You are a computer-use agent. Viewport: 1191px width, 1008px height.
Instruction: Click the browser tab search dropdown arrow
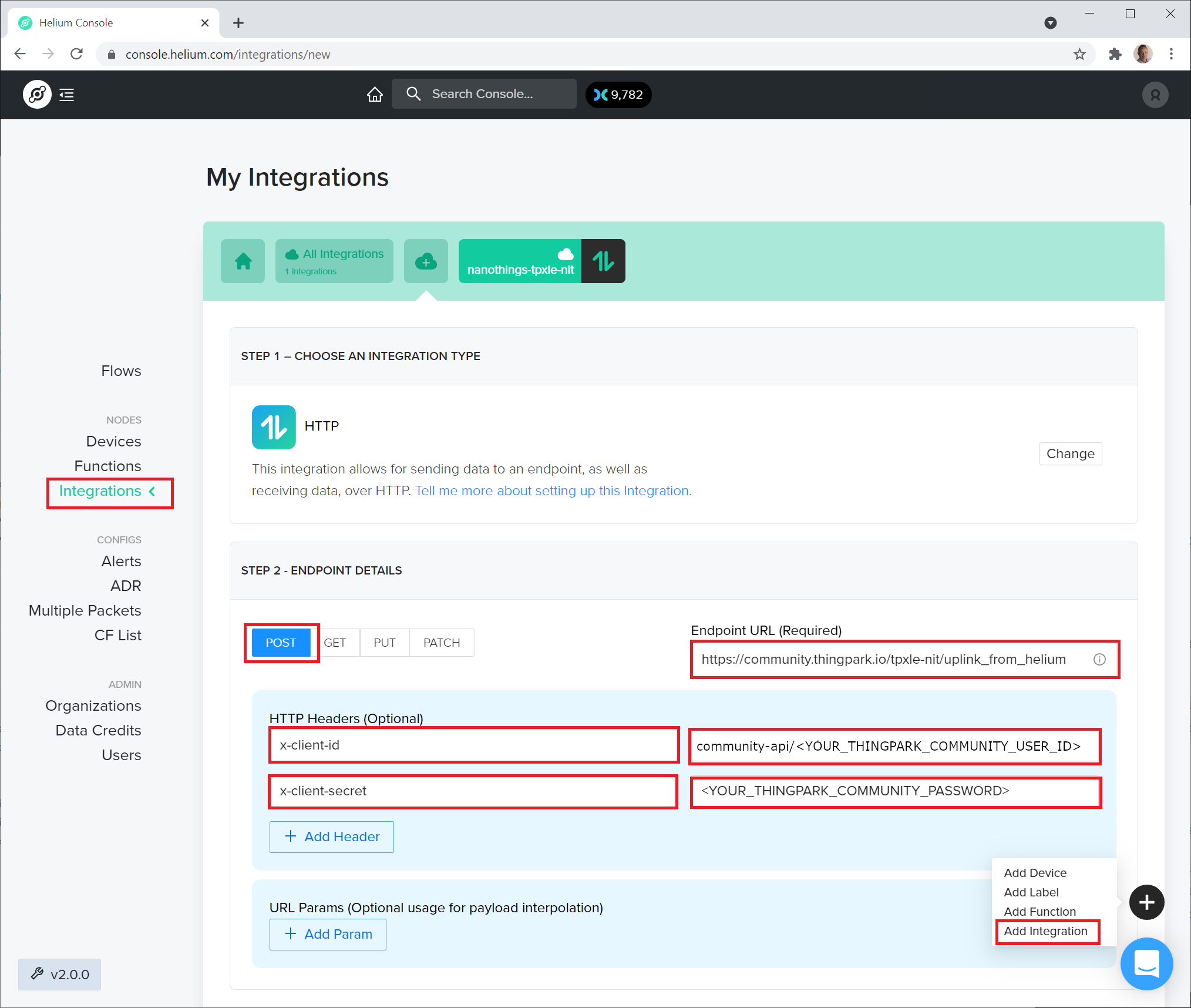click(1051, 23)
